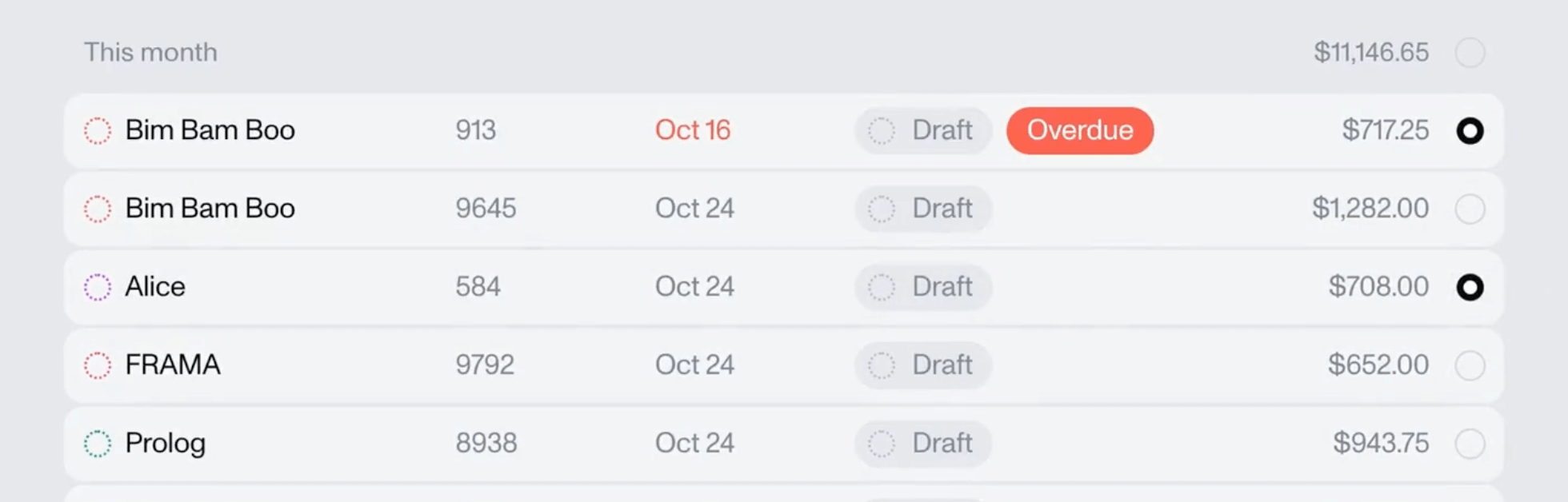Deselect the $717.25 Bim Bam Boo invoice
Viewport: 1568px width, 502px height.
1470,130
